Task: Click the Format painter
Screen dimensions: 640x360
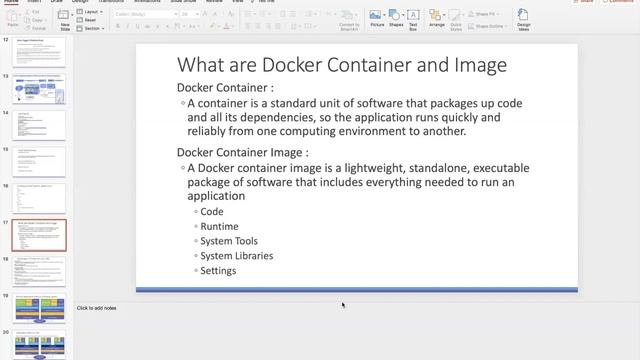Action: tap(36, 28)
